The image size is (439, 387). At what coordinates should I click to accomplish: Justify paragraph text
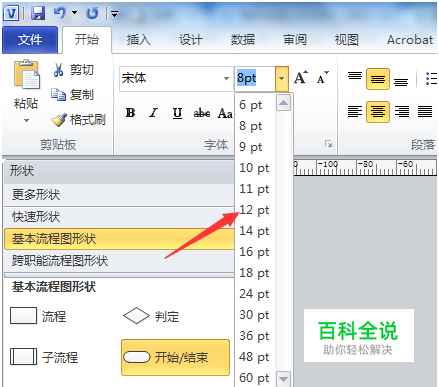pos(425,112)
